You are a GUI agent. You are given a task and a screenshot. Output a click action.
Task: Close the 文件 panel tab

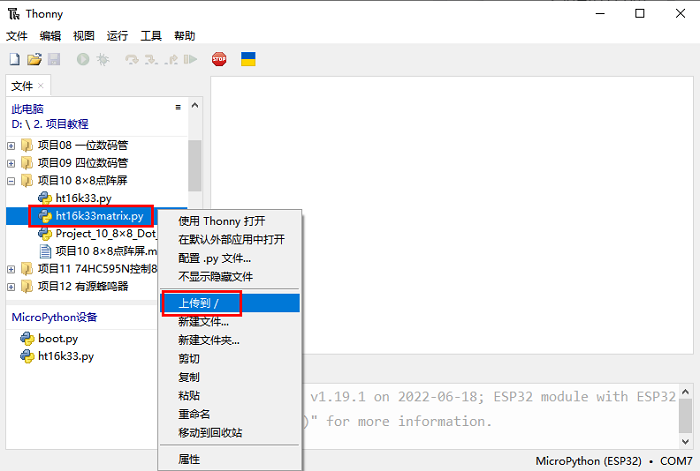[x=43, y=86]
